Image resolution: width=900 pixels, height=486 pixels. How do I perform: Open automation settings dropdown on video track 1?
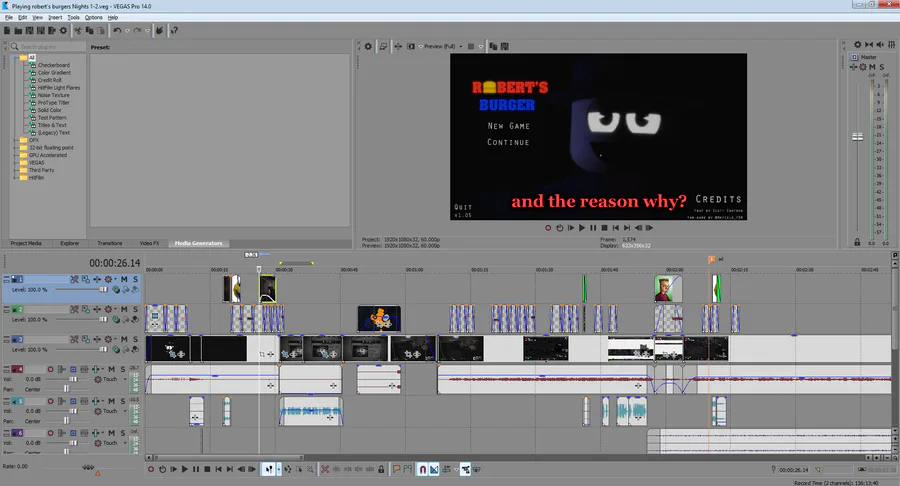(115, 279)
